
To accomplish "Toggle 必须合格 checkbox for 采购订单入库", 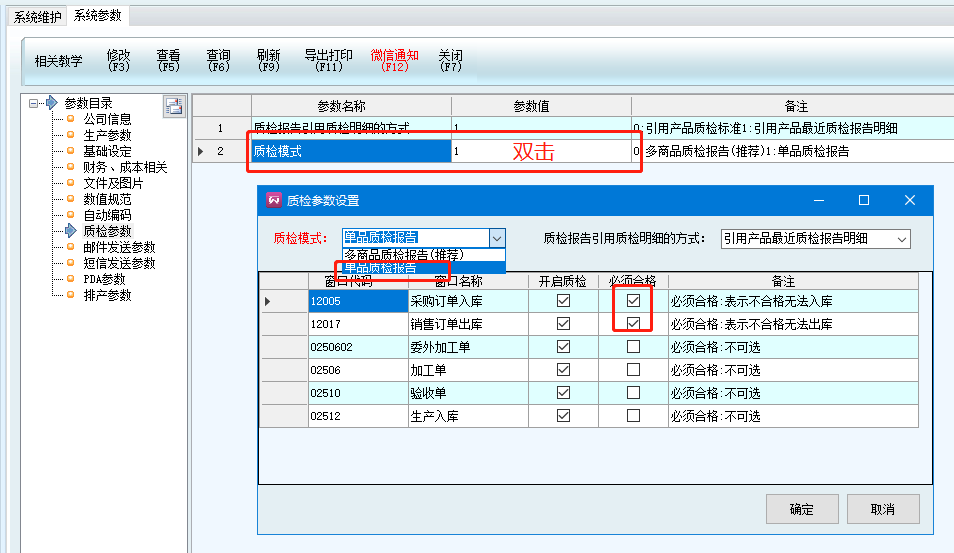I will click(x=633, y=300).
